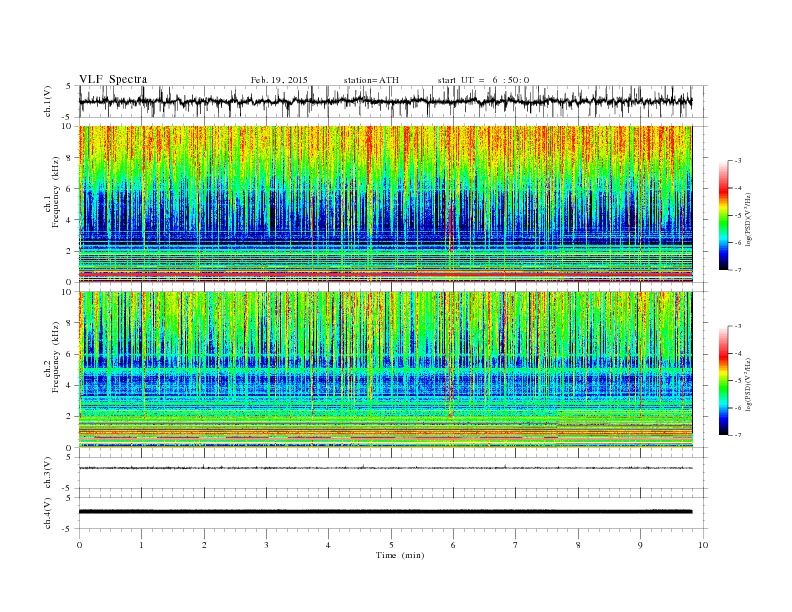
Task: Click the "8" kHz tick of ch.1 spectrogram
Action: tap(70, 158)
